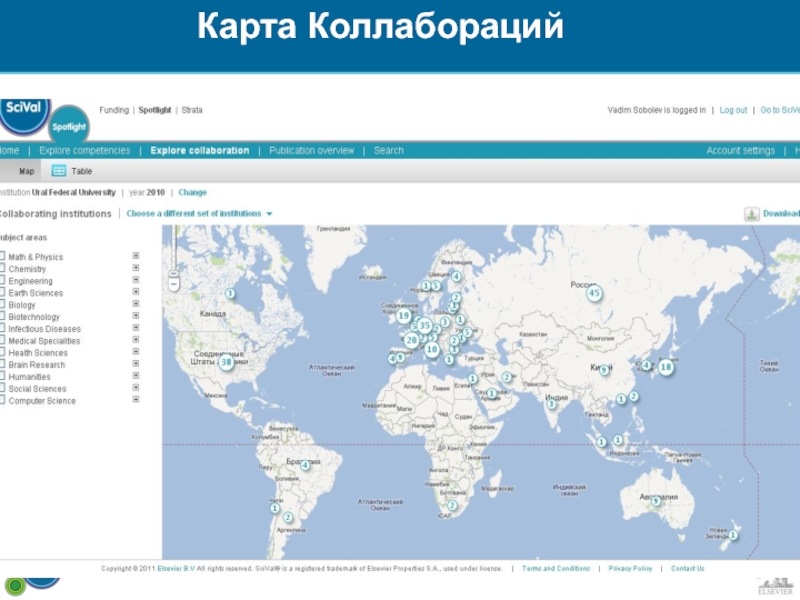Click the SciVal Spotlight logo
The image size is (800, 600).
[x=69, y=125]
